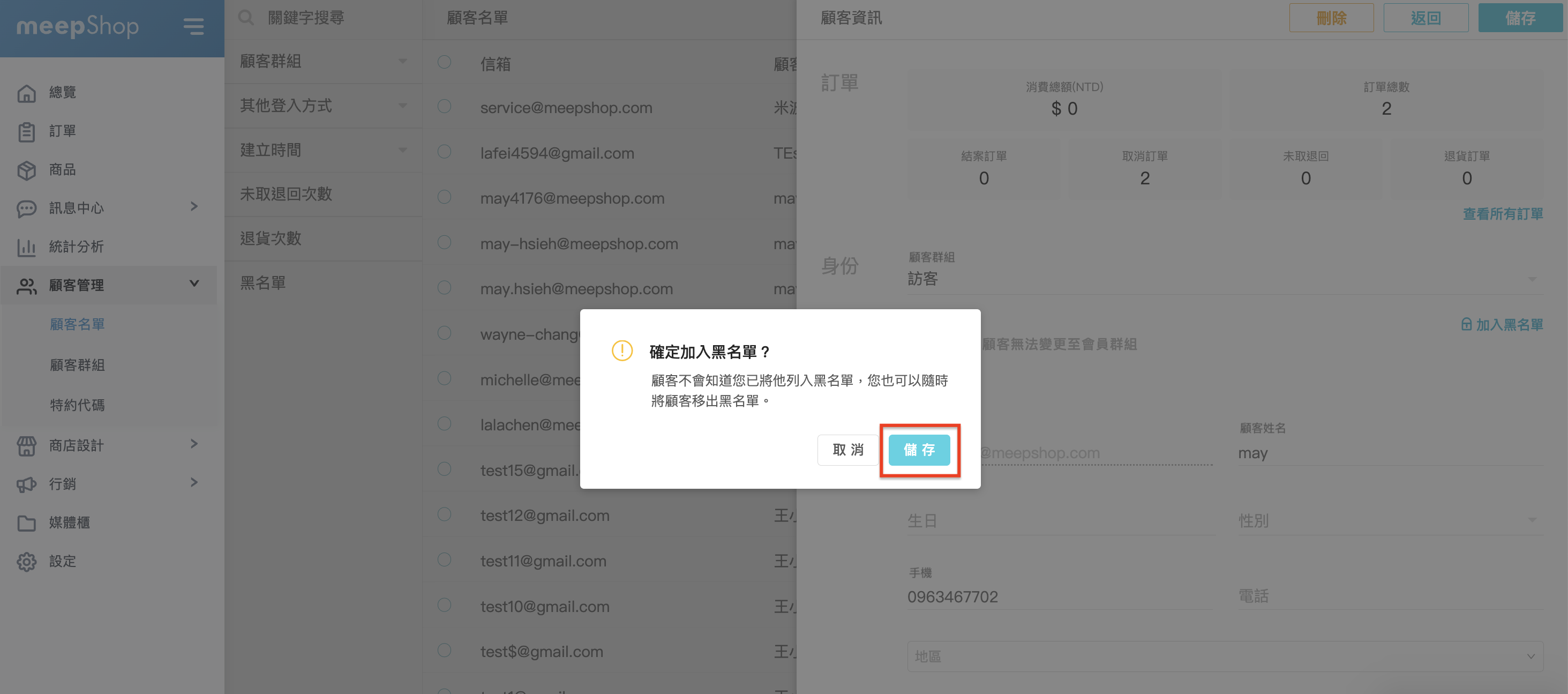Select the radio for service@meepshop.com
The height and width of the screenshot is (694, 1568).
tap(444, 107)
